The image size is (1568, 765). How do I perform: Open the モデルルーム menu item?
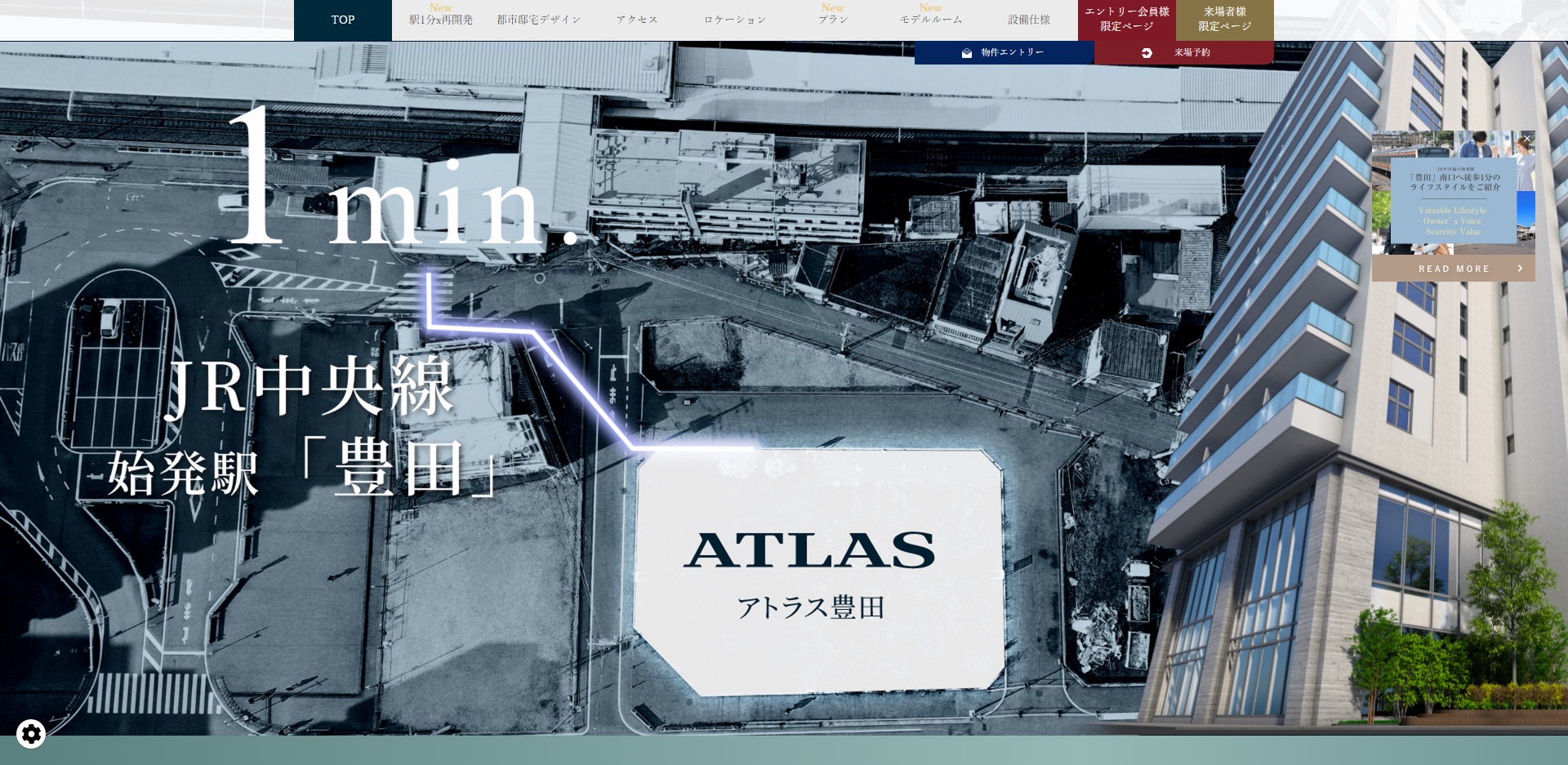pos(931,20)
